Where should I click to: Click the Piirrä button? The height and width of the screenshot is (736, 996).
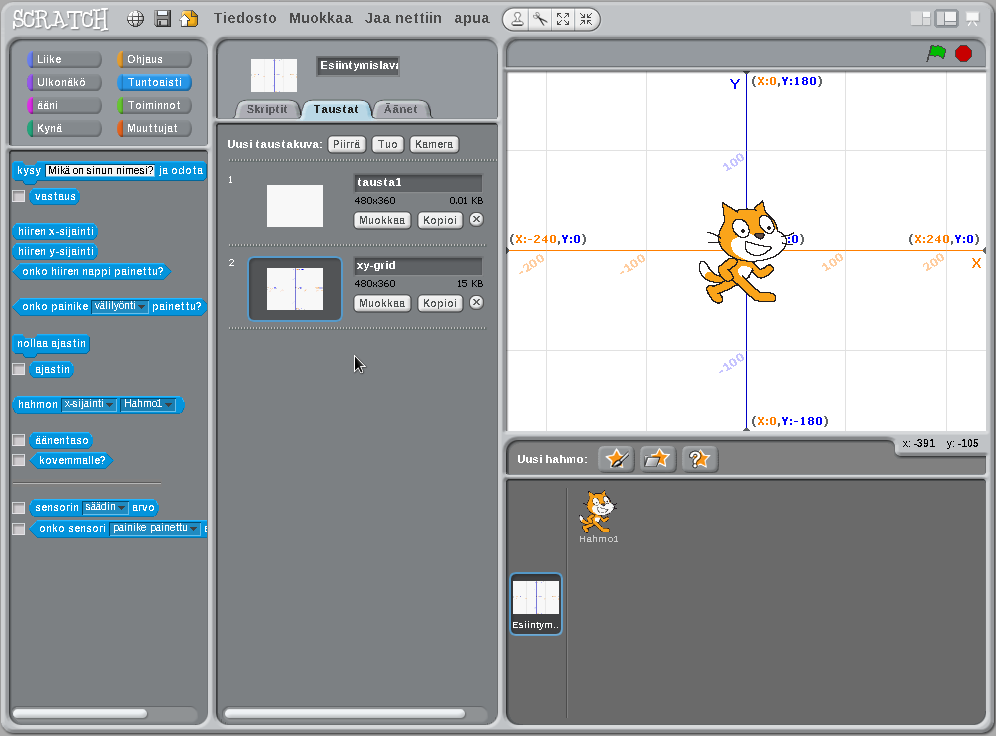point(347,144)
